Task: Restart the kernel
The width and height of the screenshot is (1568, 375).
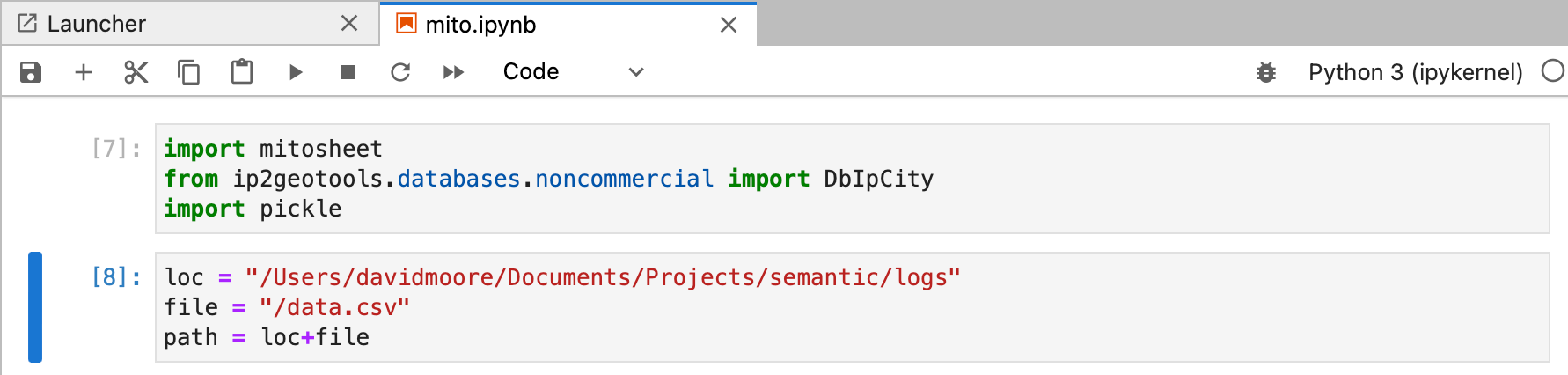Action: pos(400,72)
